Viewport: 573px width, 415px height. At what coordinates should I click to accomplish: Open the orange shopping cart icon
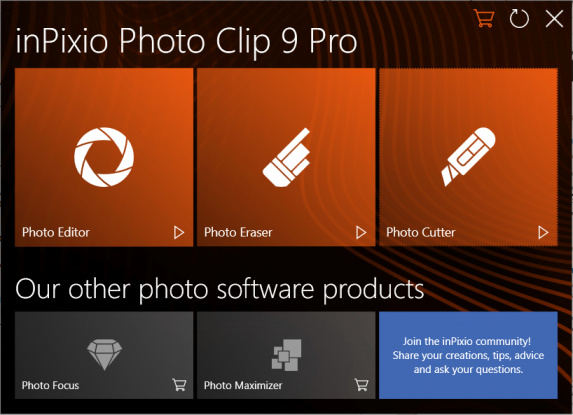pyautogui.click(x=484, y=18)
